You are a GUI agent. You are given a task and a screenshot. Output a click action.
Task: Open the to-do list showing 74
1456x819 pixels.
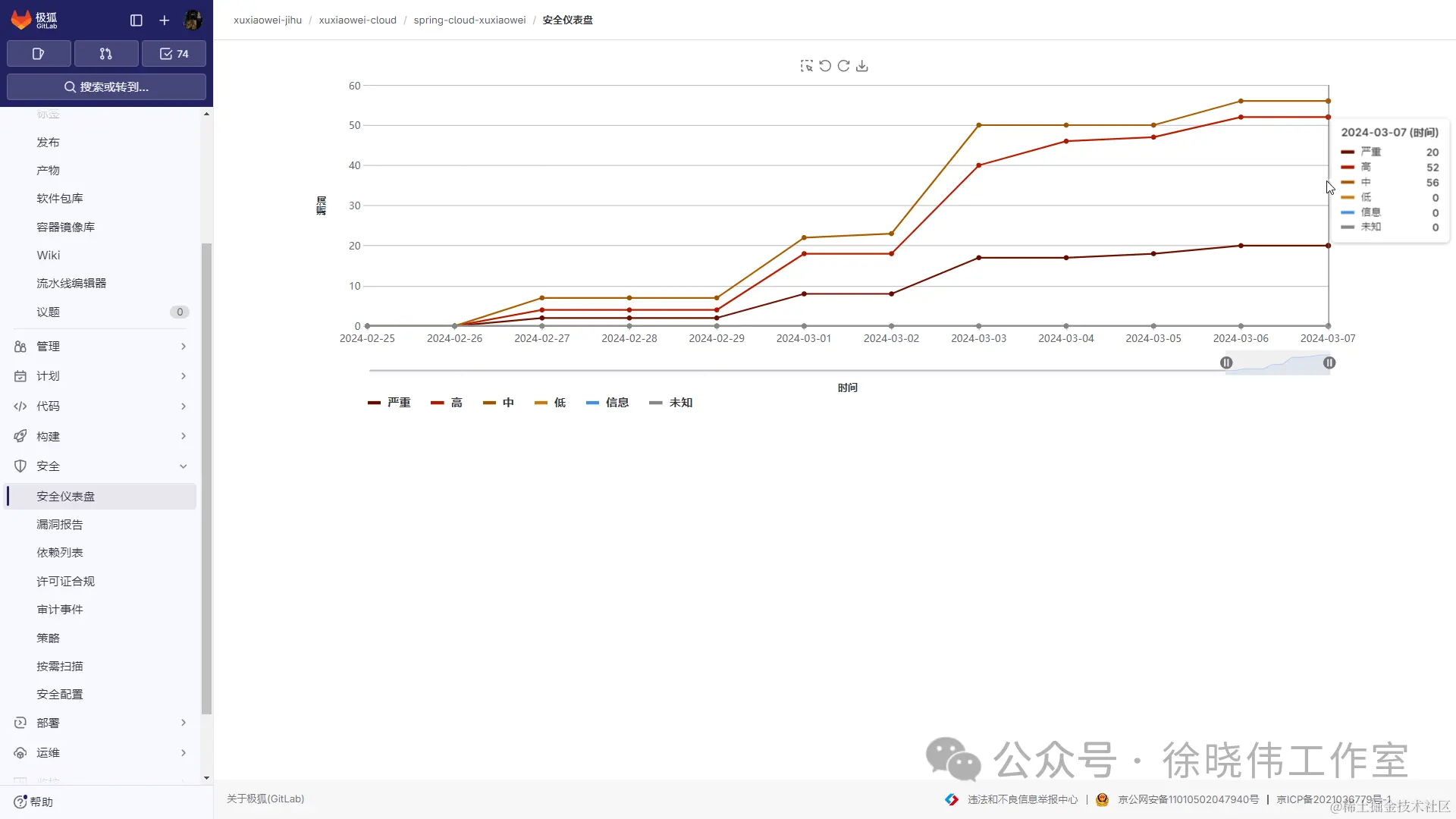174,54
